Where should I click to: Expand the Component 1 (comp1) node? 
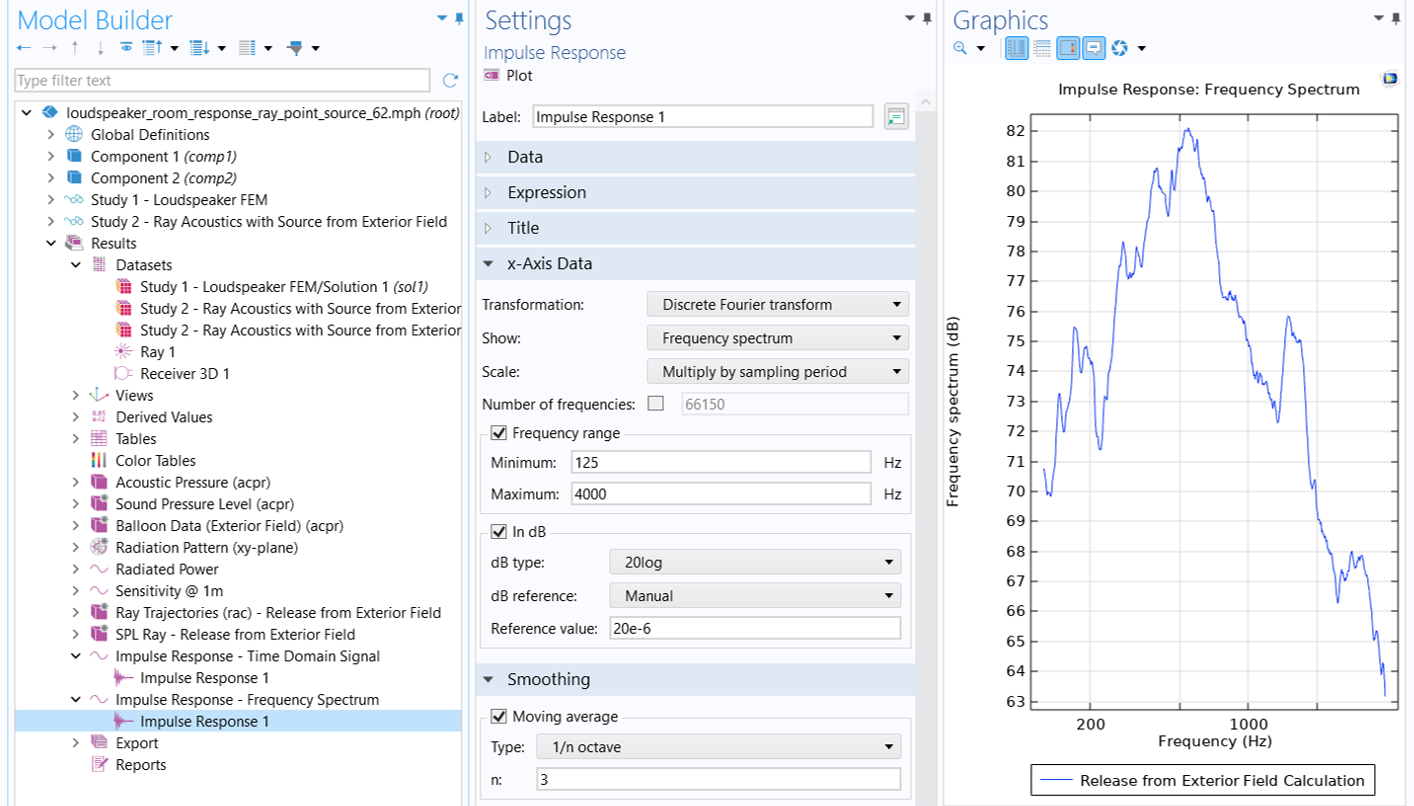tap(51, 157)
